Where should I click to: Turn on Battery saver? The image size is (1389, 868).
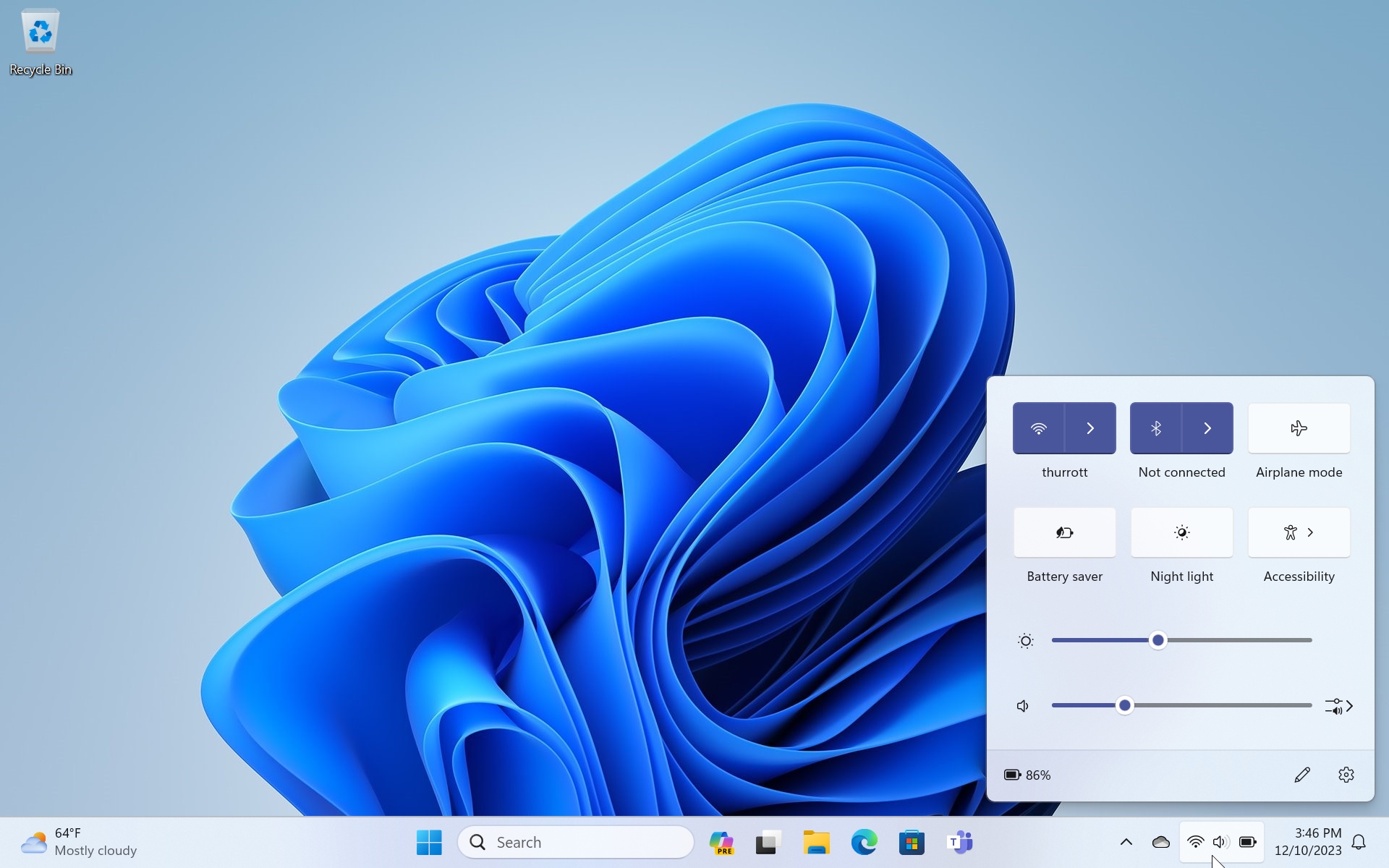tap(1064, 532)
